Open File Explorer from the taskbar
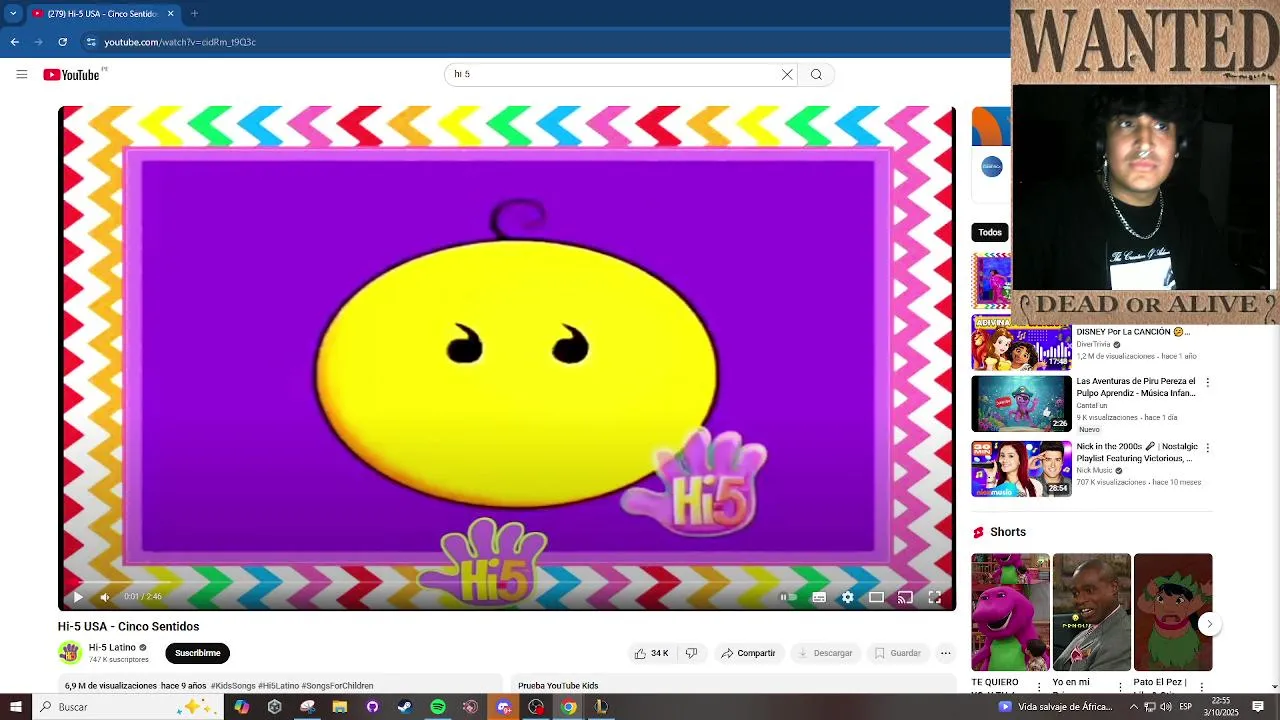This screenshot has height=720, width=1280. pos(340,707)
